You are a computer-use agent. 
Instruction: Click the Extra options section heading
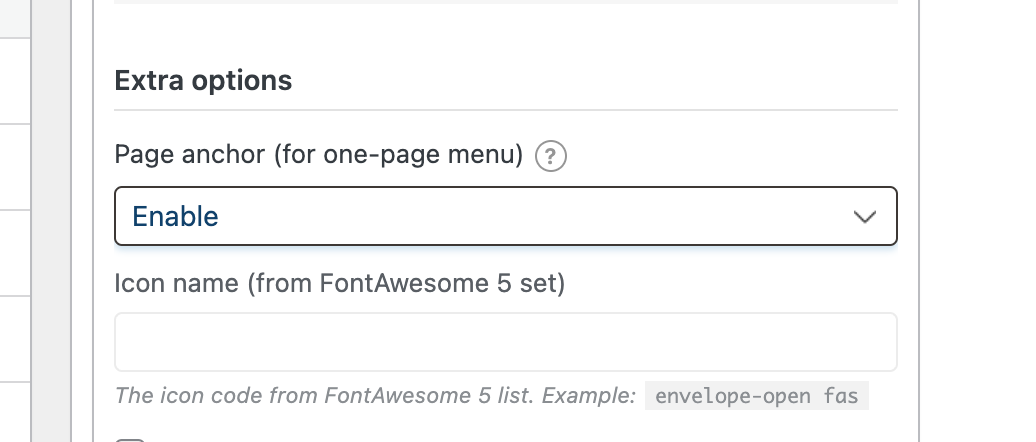tap(203, 81)
